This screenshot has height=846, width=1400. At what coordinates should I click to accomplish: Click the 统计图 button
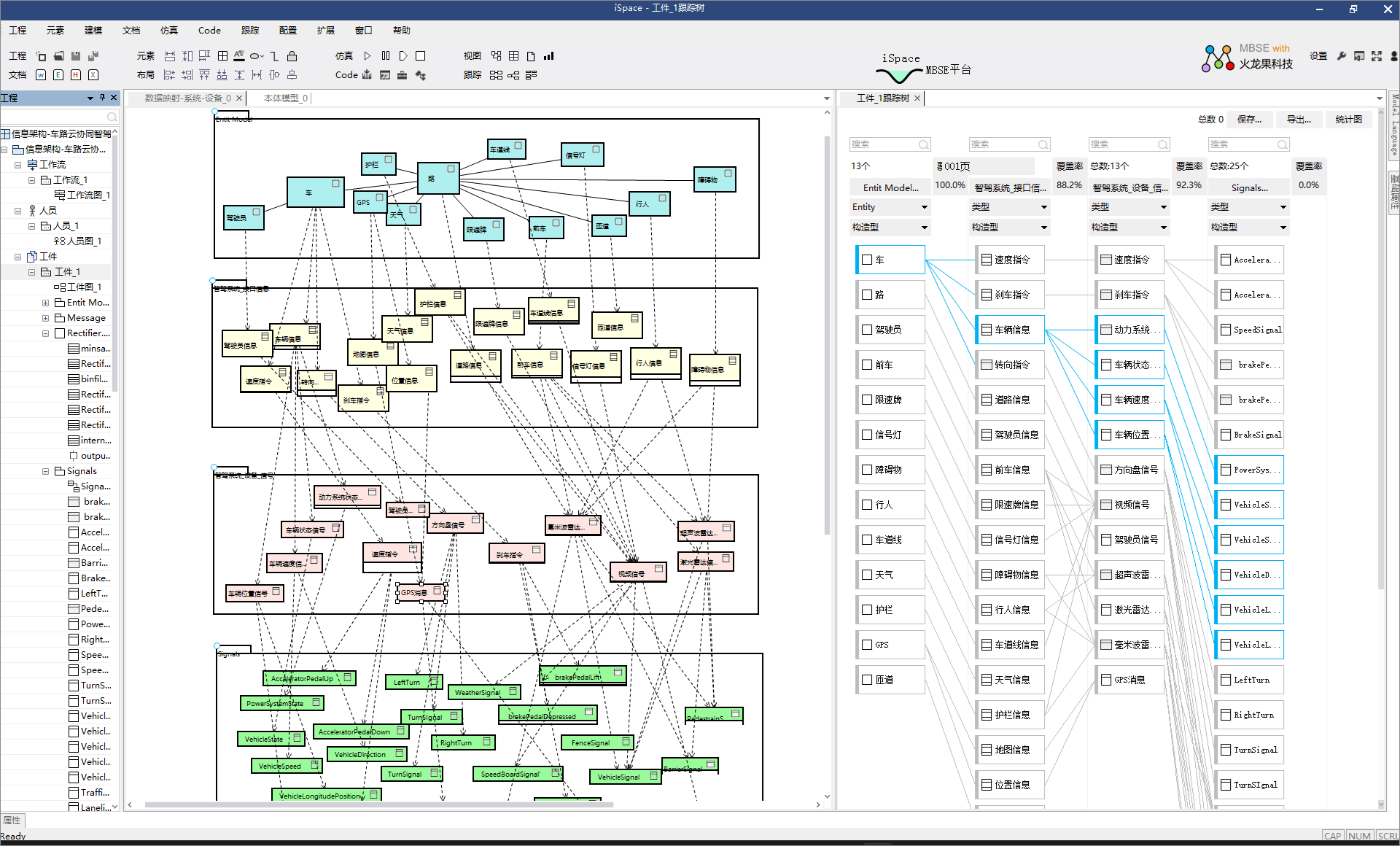click(1349, 120)
